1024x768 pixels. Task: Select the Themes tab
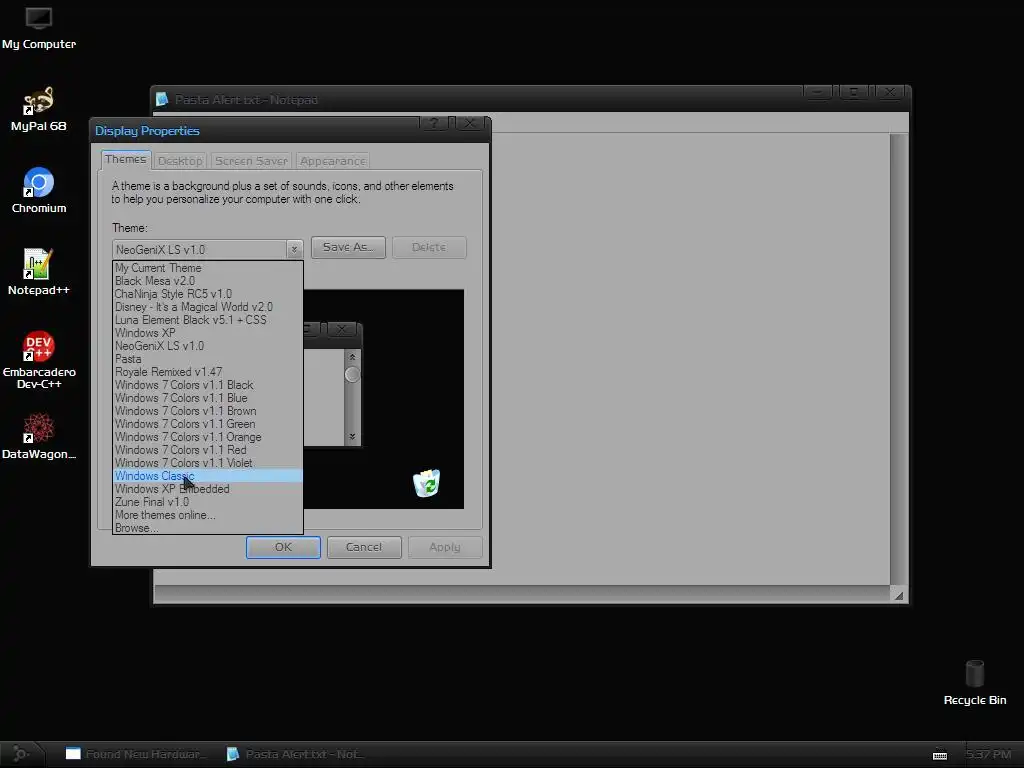click(125, 159)
